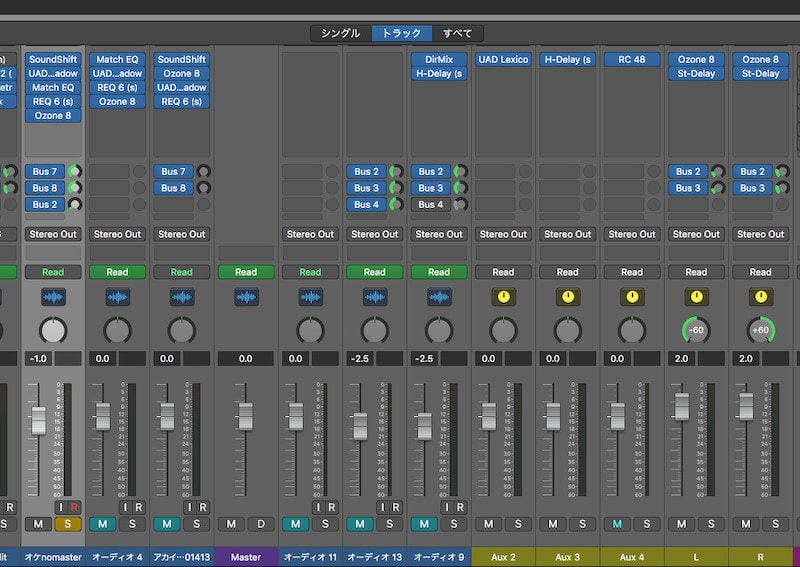
Task: Toggle input monitoring on オーディオ 13
Action: coord(382,507)
